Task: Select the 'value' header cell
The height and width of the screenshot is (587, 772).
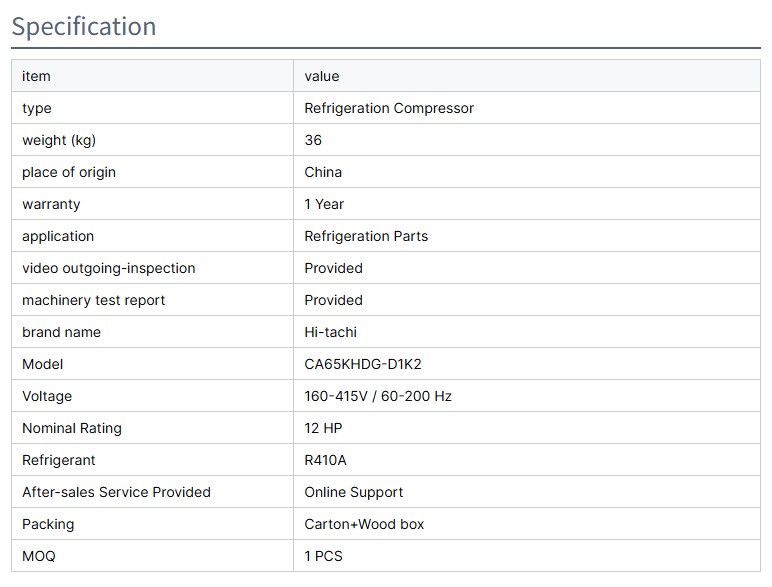Action: (322, 76)
